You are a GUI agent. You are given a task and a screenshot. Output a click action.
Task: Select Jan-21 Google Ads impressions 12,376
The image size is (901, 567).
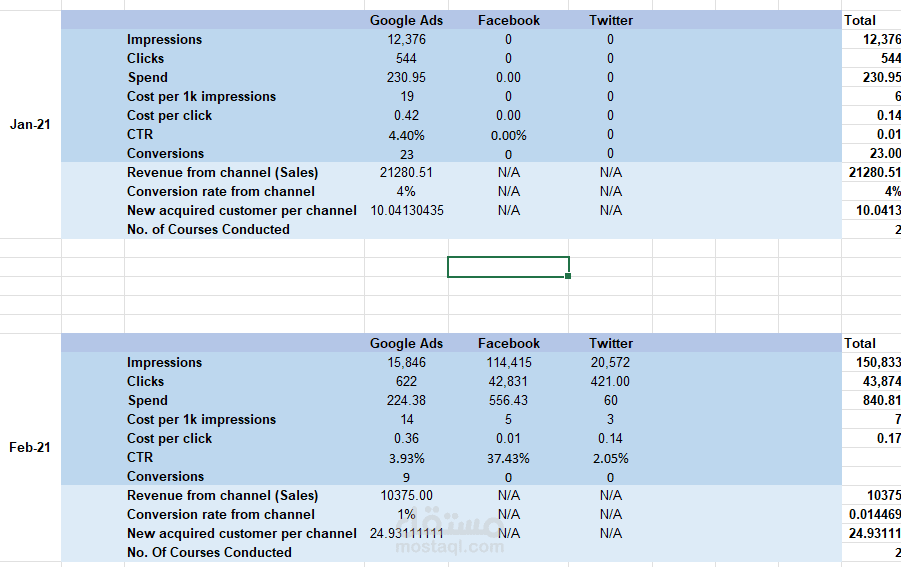tap(406, 39)
